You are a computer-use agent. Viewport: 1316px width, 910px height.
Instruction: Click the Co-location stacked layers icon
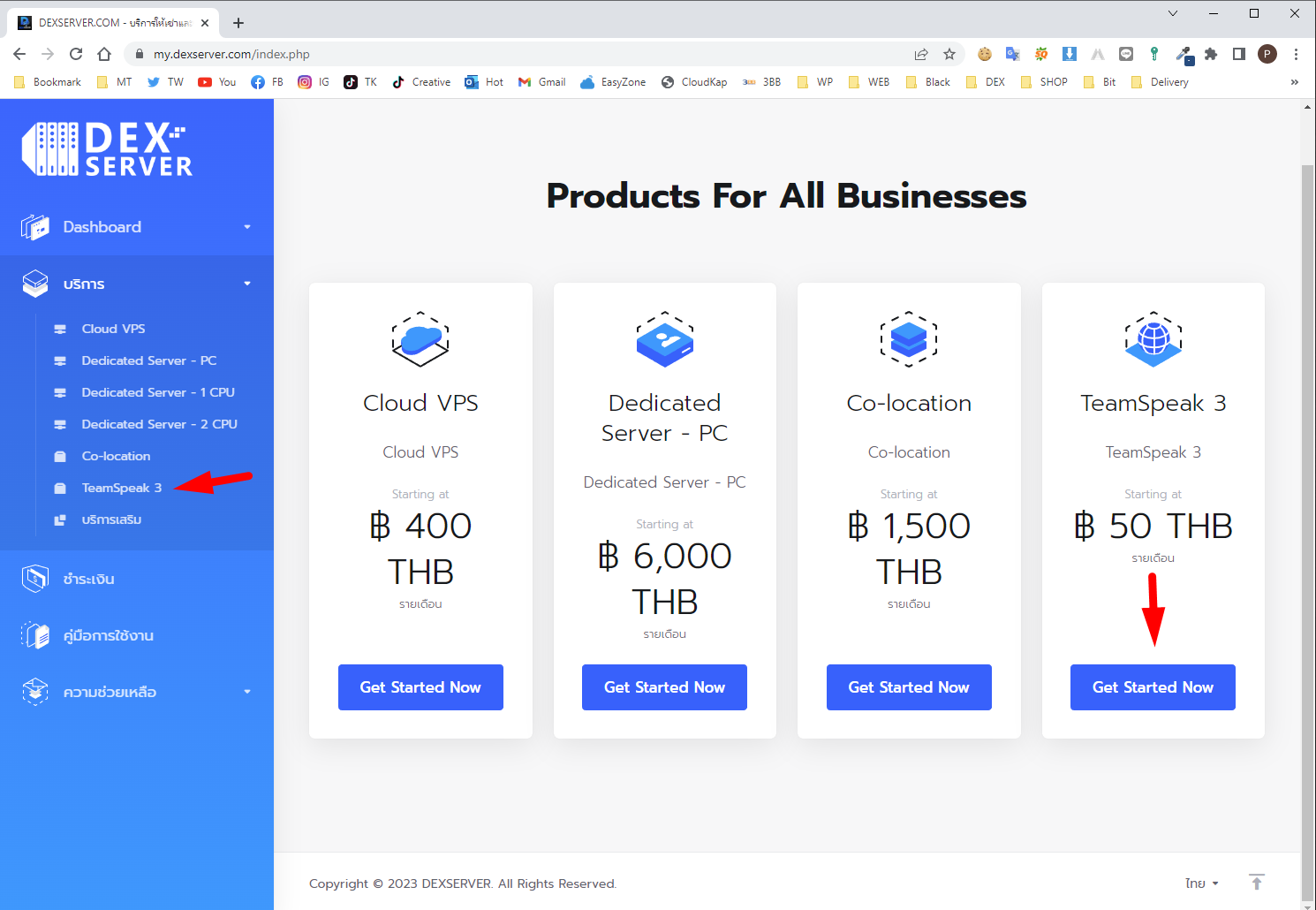909,339
